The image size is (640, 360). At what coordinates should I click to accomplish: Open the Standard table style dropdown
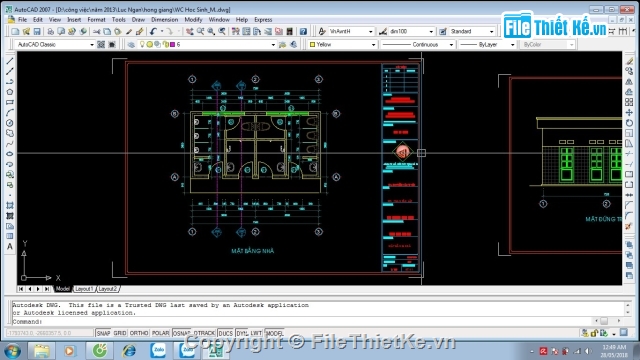coord(491,31)
